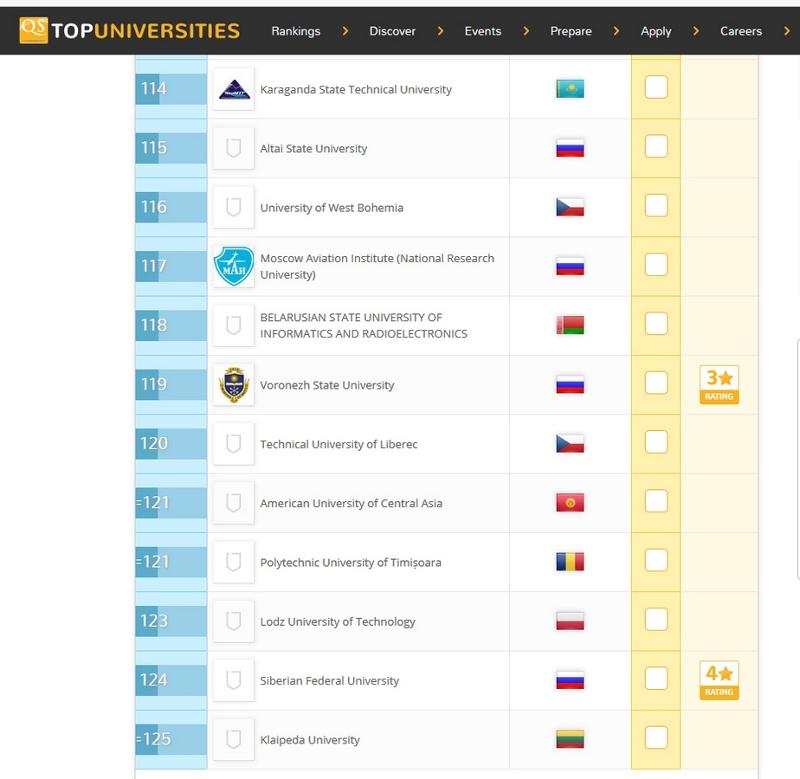Click Siberian Federal University placeholder logo

(234, 681)
